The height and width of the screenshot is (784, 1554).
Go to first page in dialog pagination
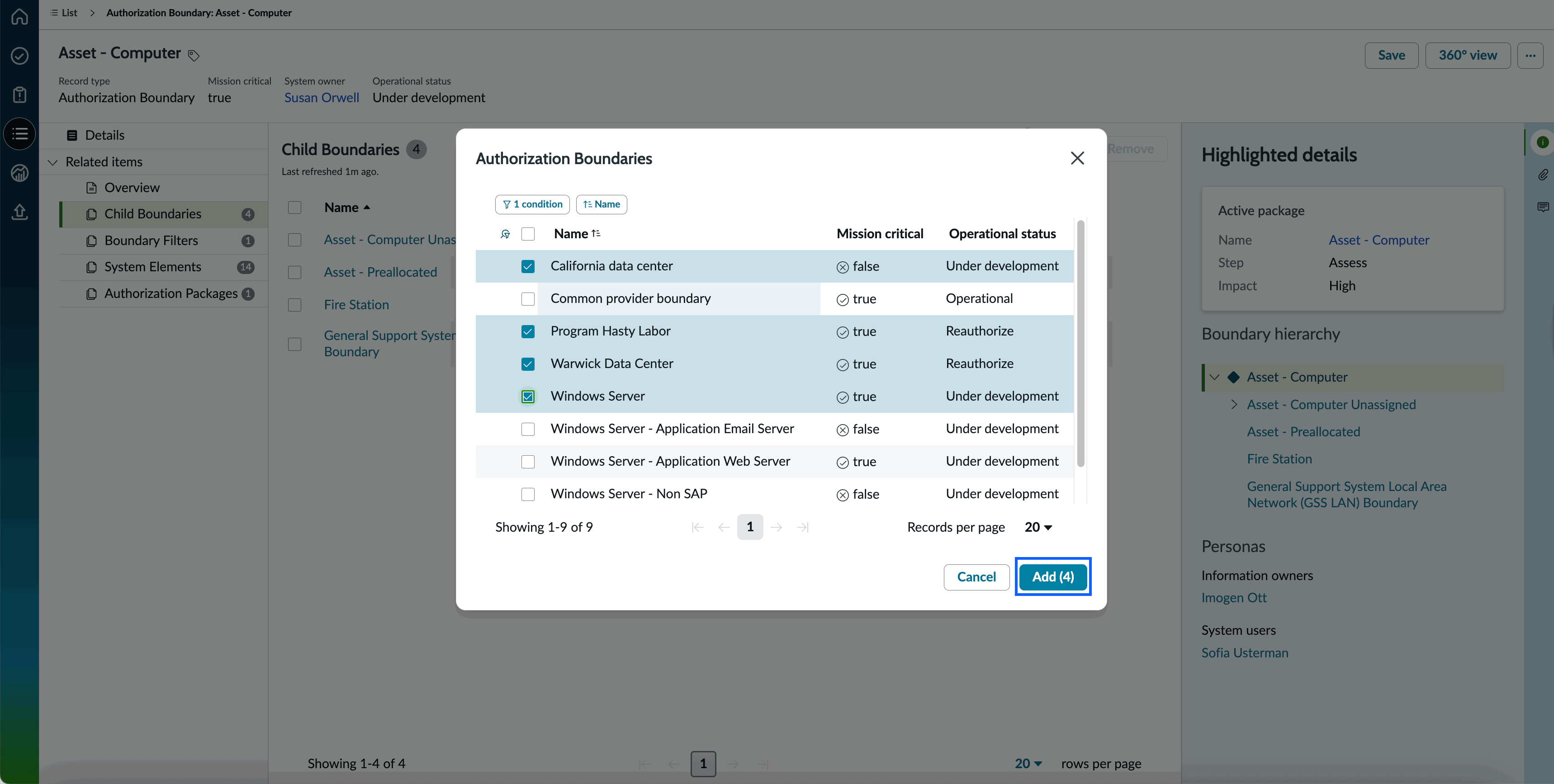pyautogui.click(x=697, y=527)
